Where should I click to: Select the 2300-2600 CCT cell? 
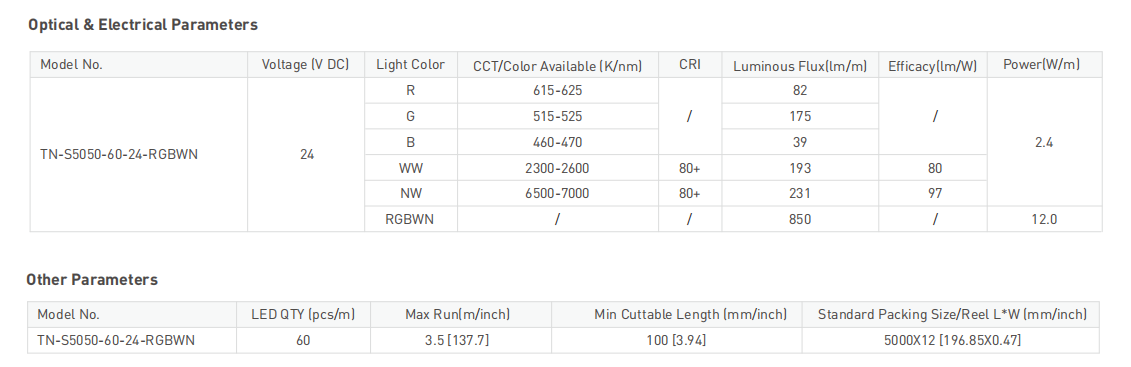pos(558,168)
